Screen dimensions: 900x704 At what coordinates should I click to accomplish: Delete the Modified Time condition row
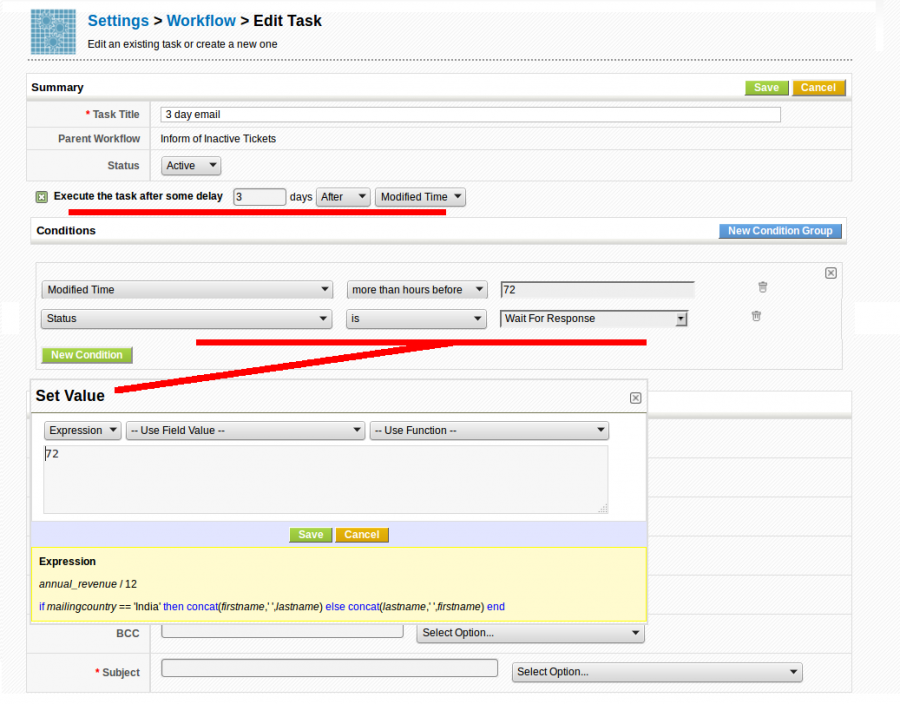pyautogui.click(x=762, y=287)
